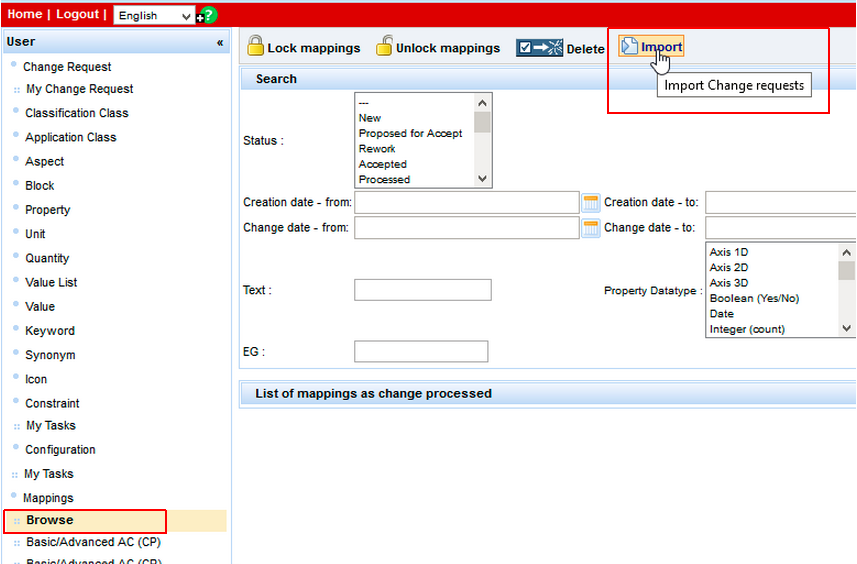857x564 pixels.
Task: Select Accepted in the Status list
Action: pyautogui.click(x=383, y=164)
